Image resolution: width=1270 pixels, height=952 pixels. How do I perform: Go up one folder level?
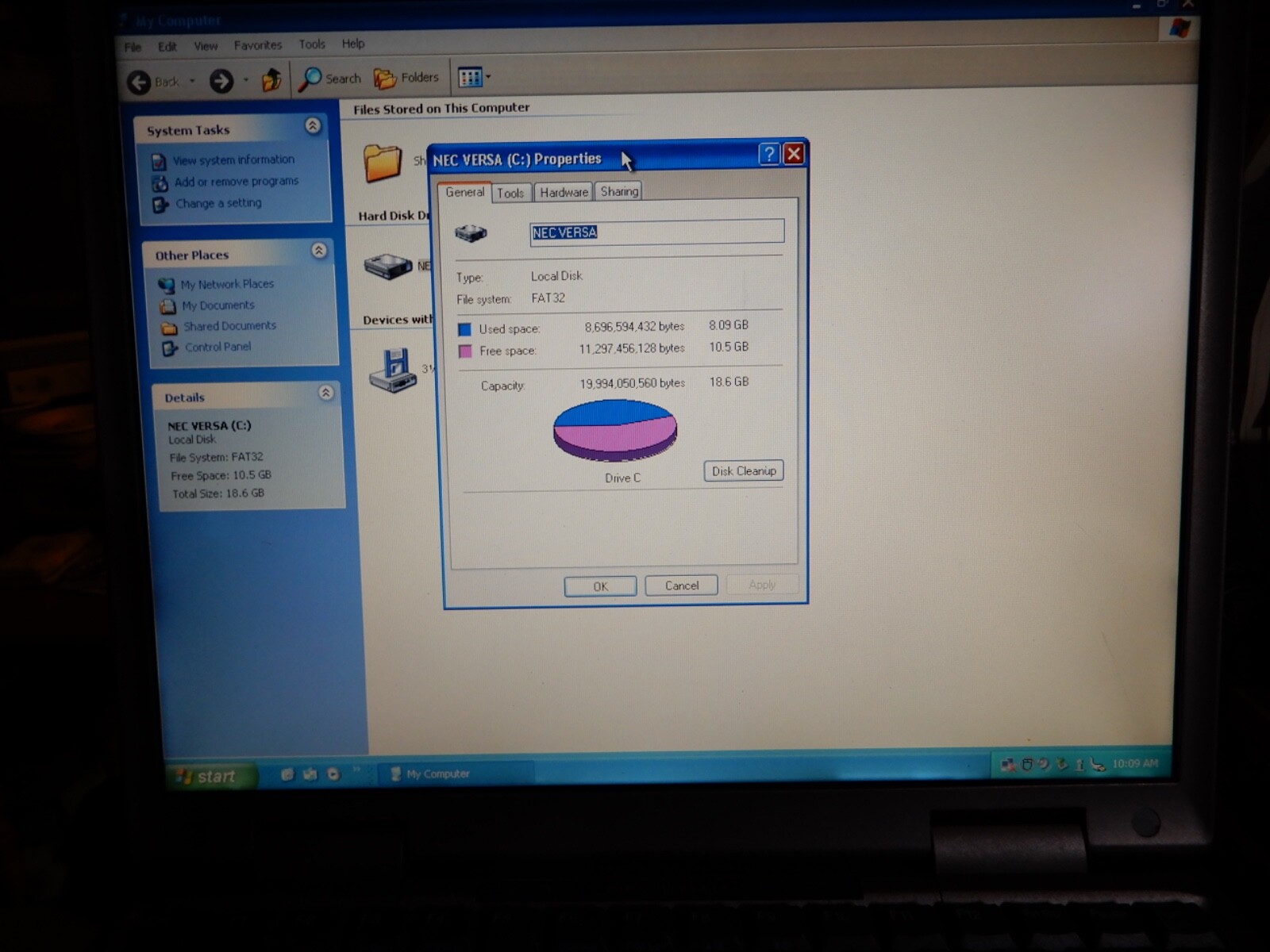271,79
